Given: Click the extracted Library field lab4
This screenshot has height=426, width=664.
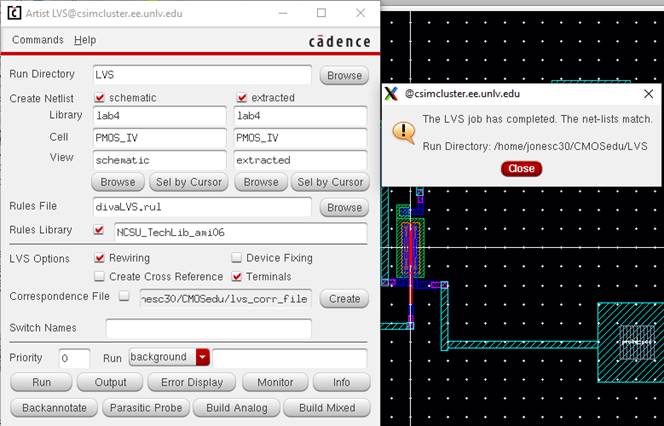Looking at the screenshot, I should (300, 116).
